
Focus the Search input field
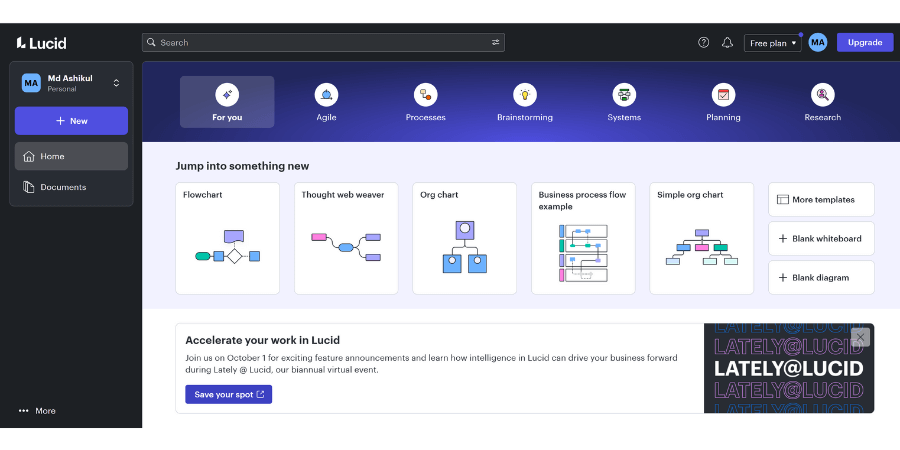pyautogui.click(x=323, y=42)
